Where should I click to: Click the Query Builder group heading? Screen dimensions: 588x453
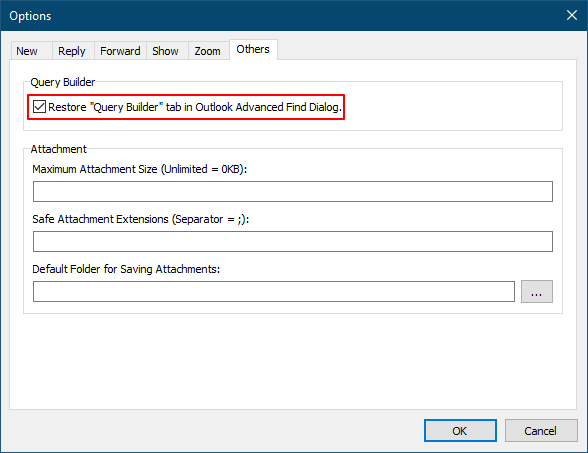tap(63, 82)
